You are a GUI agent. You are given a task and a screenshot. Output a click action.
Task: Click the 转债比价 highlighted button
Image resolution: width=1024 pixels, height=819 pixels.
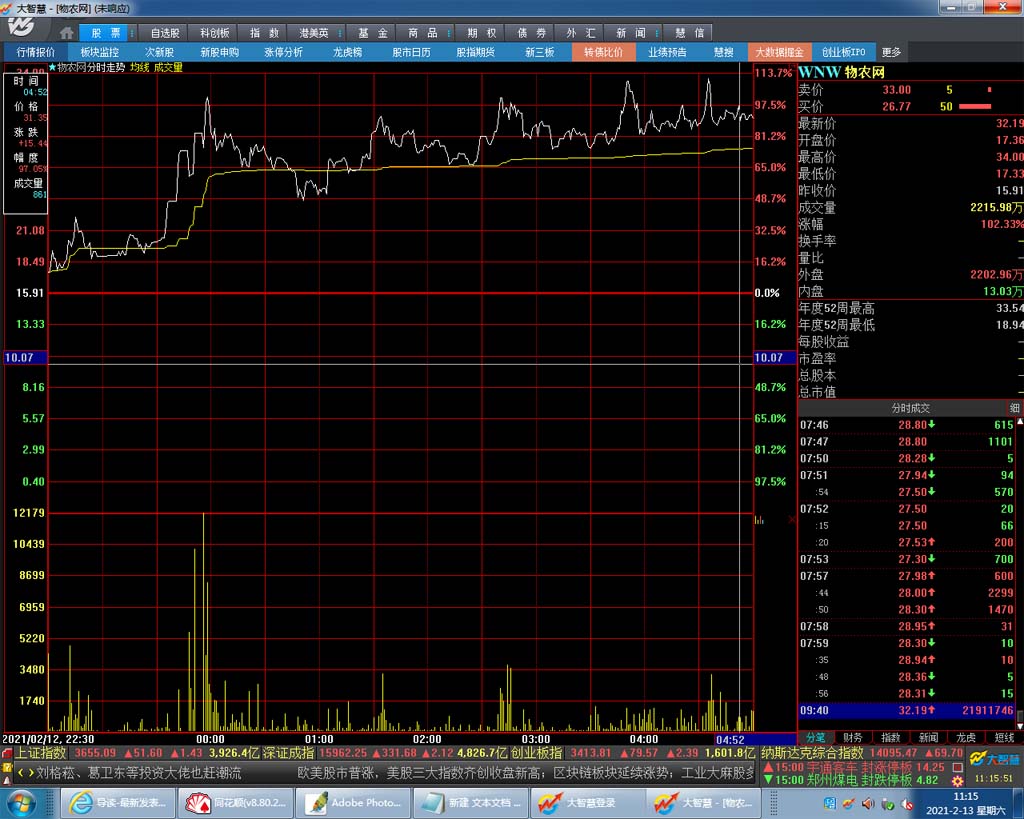pos(603,52)
